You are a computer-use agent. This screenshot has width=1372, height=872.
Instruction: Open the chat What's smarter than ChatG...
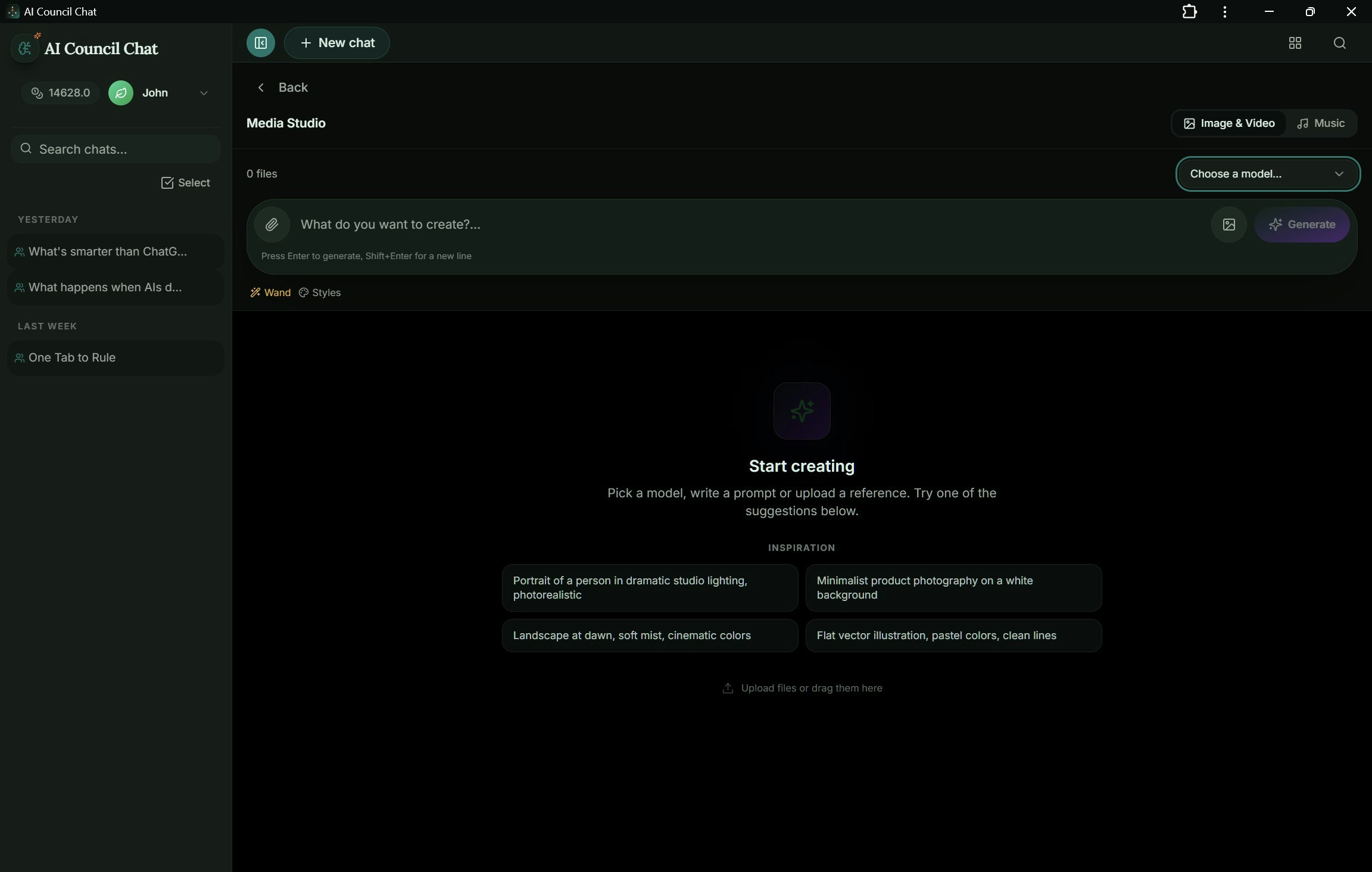116,252
